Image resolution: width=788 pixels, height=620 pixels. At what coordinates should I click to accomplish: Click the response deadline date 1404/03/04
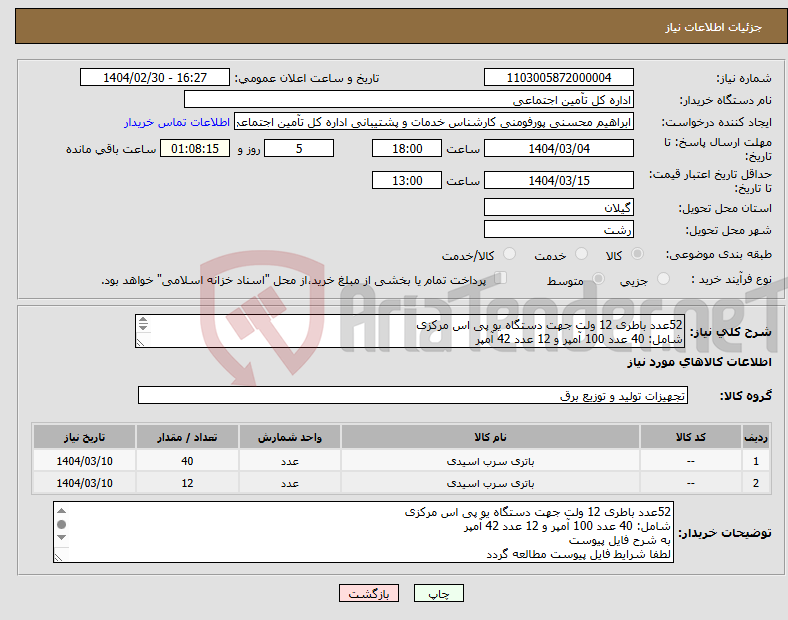coord(558,148)
